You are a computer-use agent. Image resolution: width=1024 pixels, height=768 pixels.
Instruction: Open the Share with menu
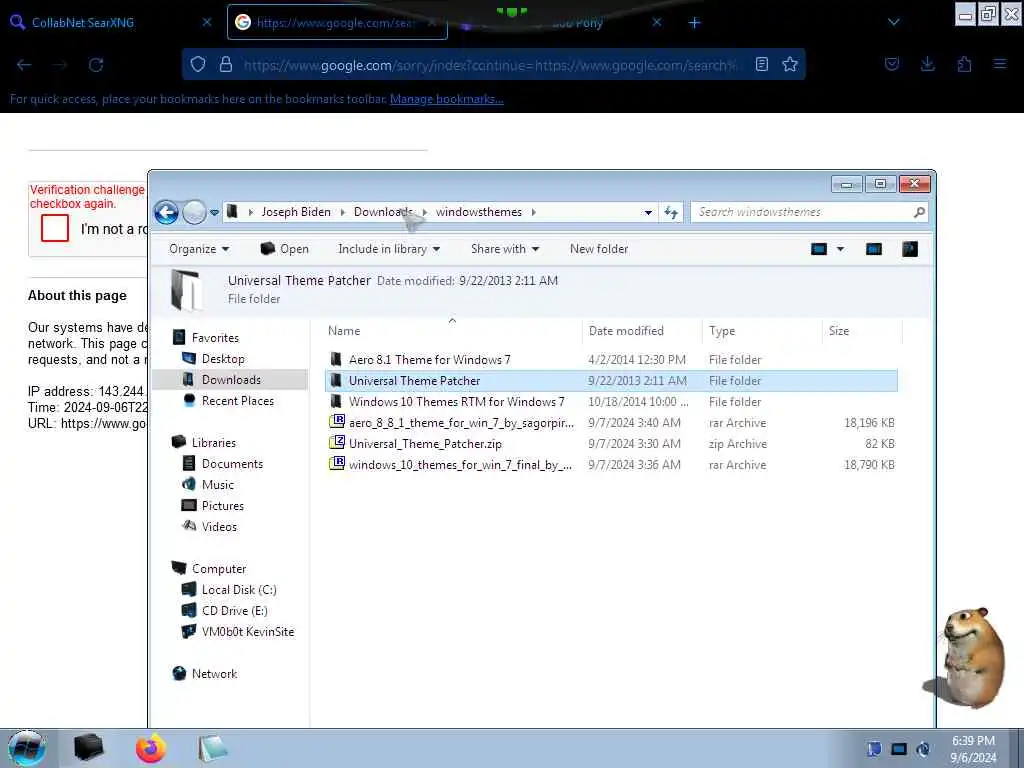click(505, 249)
